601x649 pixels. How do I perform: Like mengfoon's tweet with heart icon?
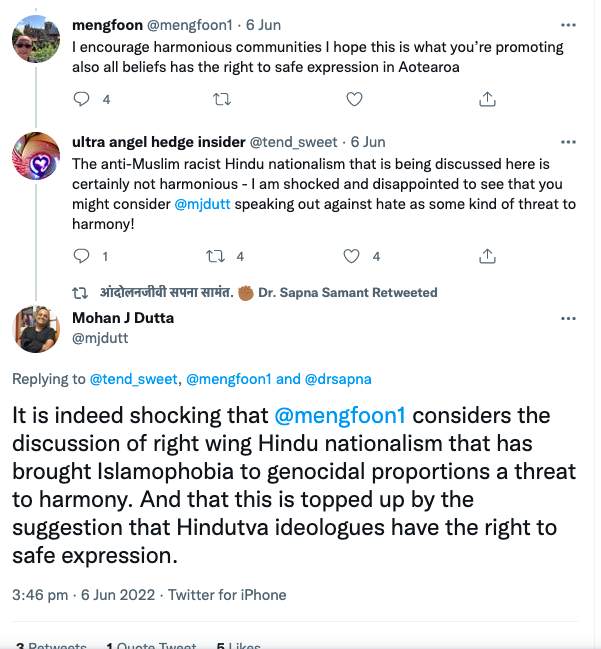click(x=353, y=98)
